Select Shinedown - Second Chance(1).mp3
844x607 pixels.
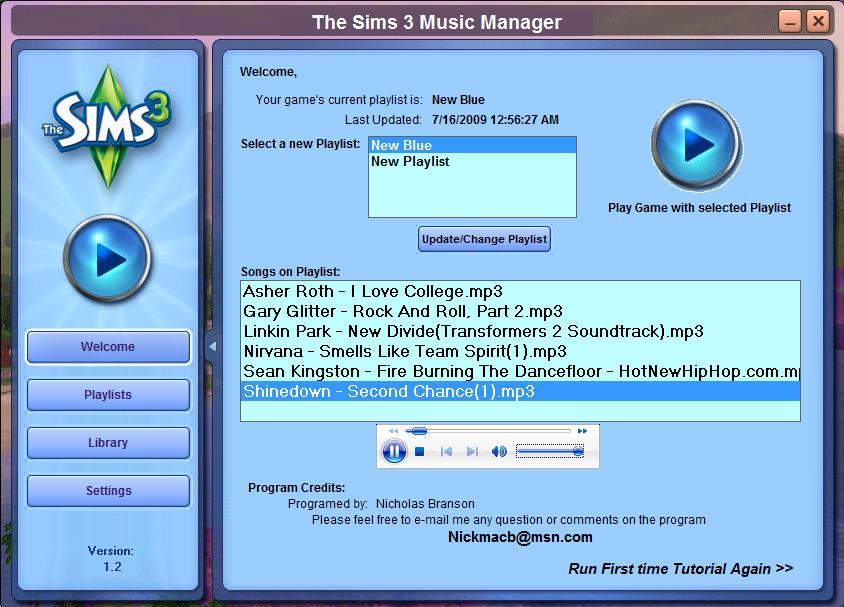click(x=520, y=391)
